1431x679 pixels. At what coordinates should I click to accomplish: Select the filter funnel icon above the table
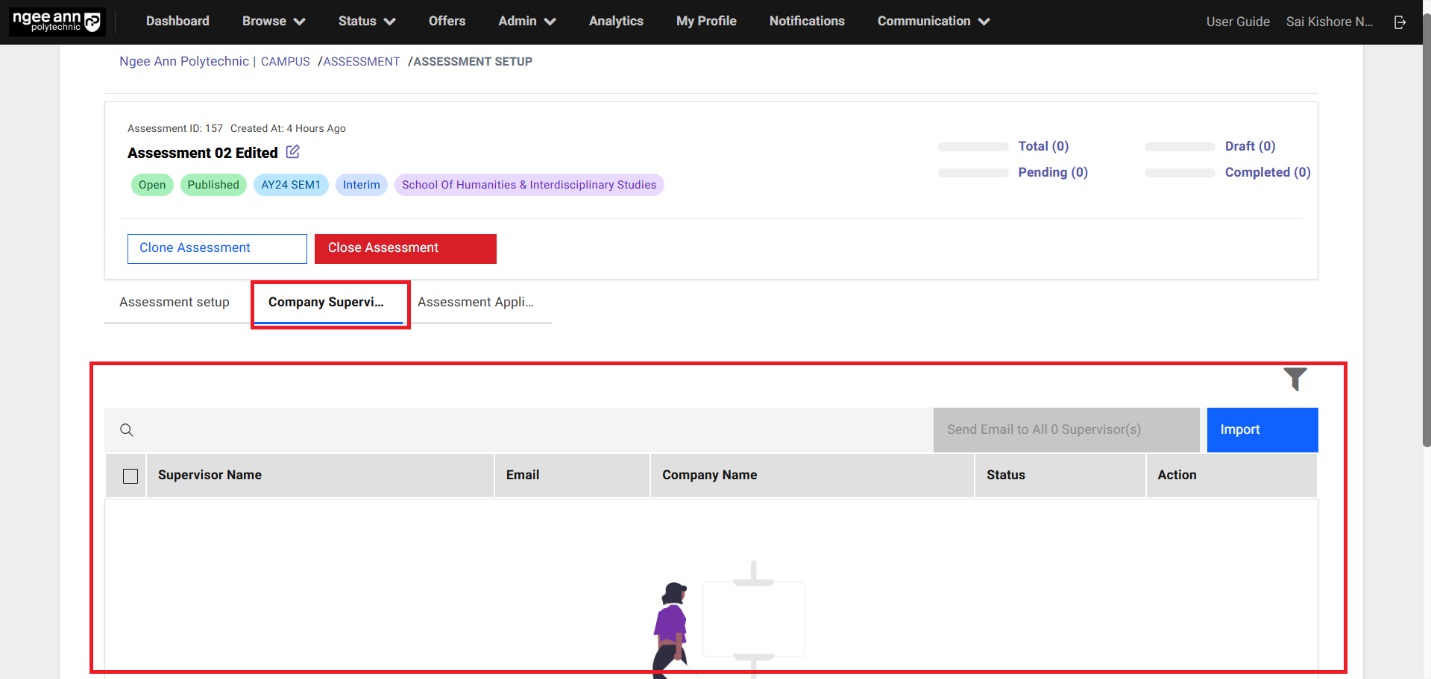[1295, 380]
